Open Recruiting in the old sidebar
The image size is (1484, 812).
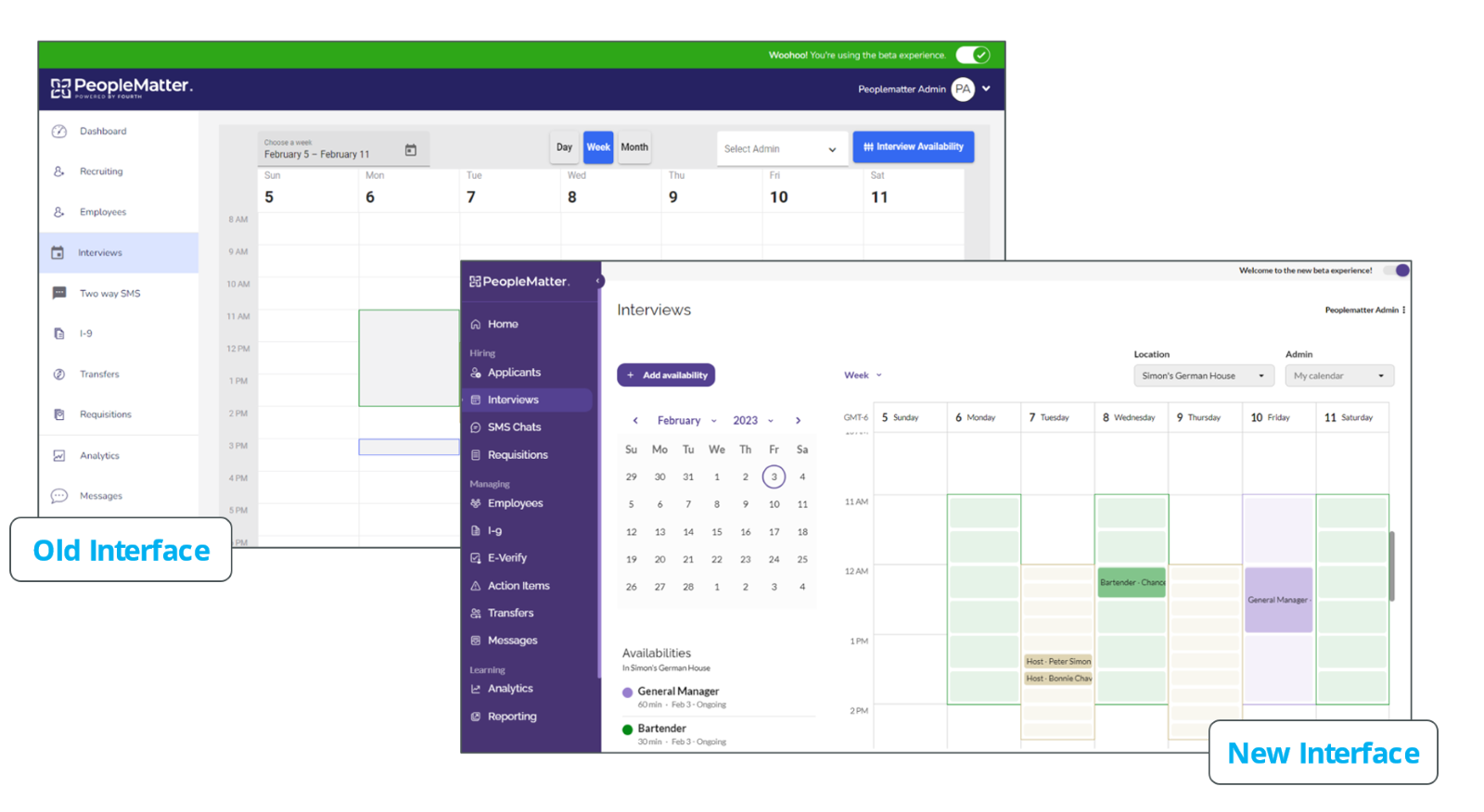(x=101, y=171)
